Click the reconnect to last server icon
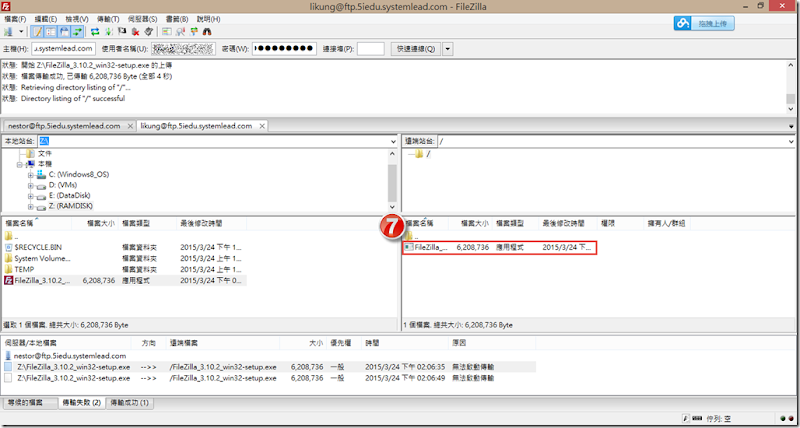This screenshot has height=428, width=800. tap(148, 32)
